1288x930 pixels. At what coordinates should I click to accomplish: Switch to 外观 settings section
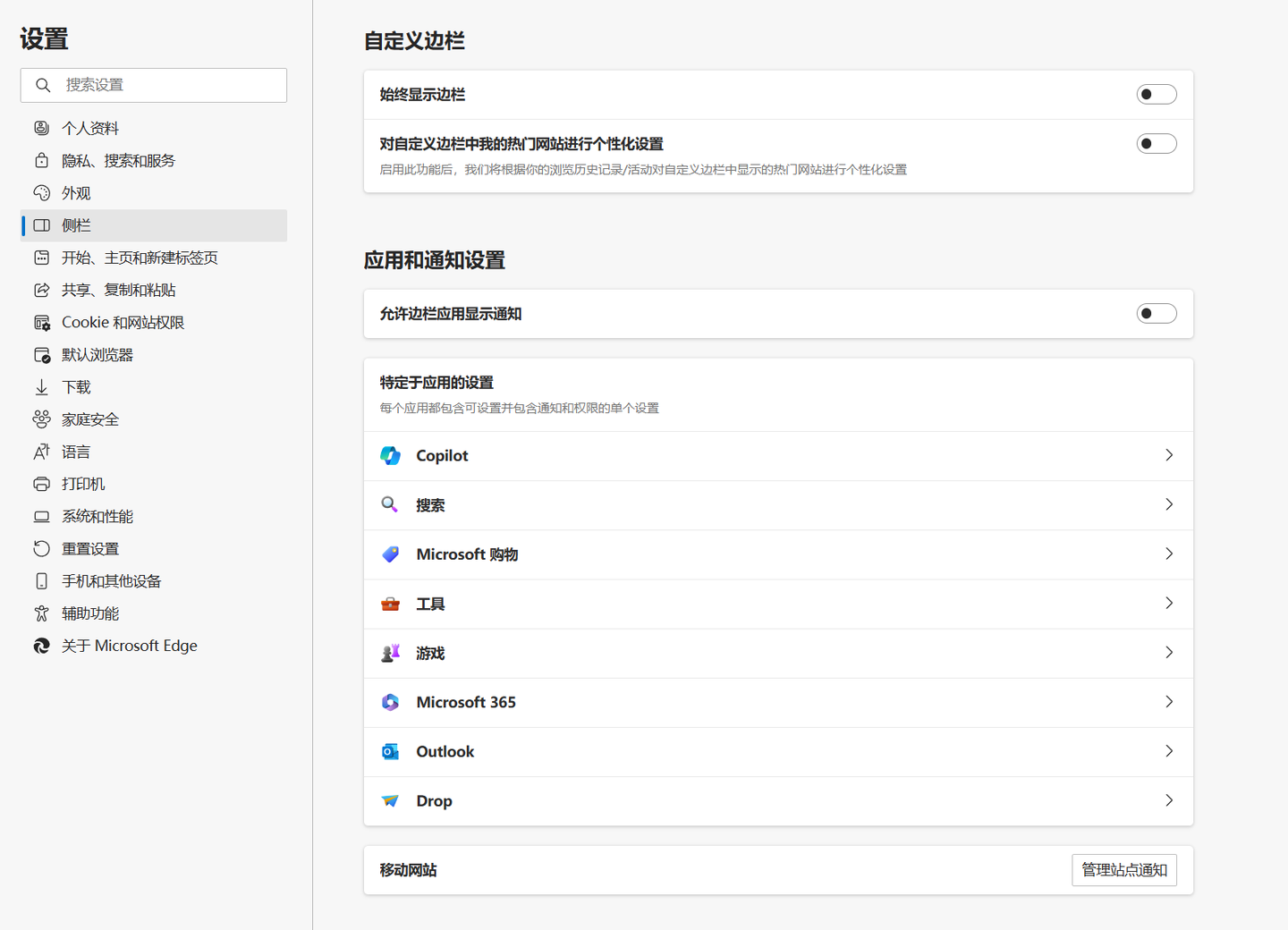click(76, 192)
